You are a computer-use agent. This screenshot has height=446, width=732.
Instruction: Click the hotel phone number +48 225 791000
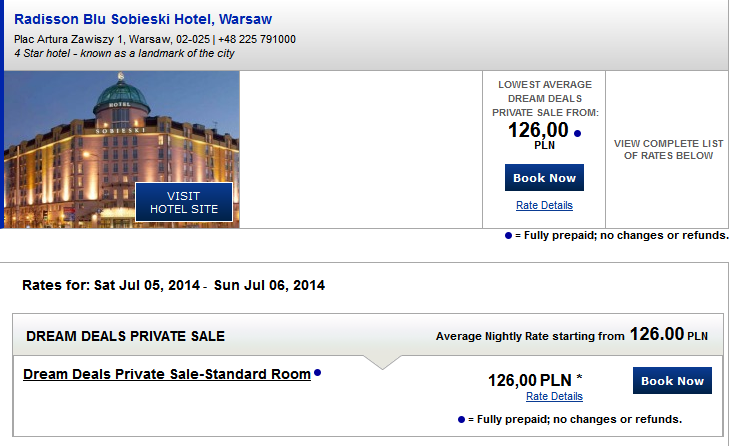click(257, 39)
